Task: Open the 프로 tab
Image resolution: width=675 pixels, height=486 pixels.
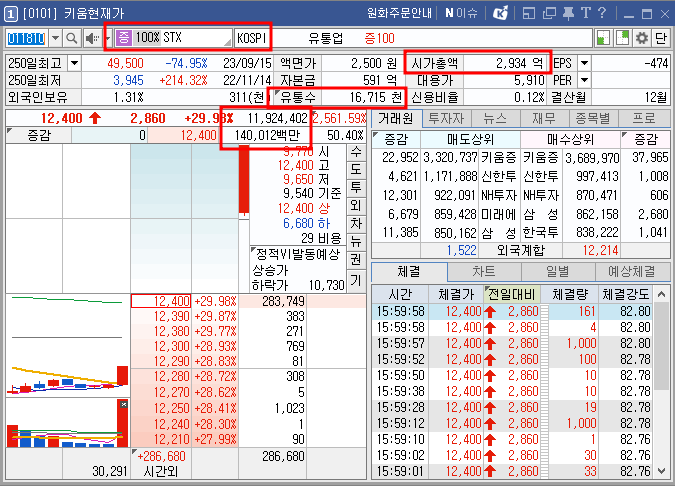Action: tap(644, 118)
